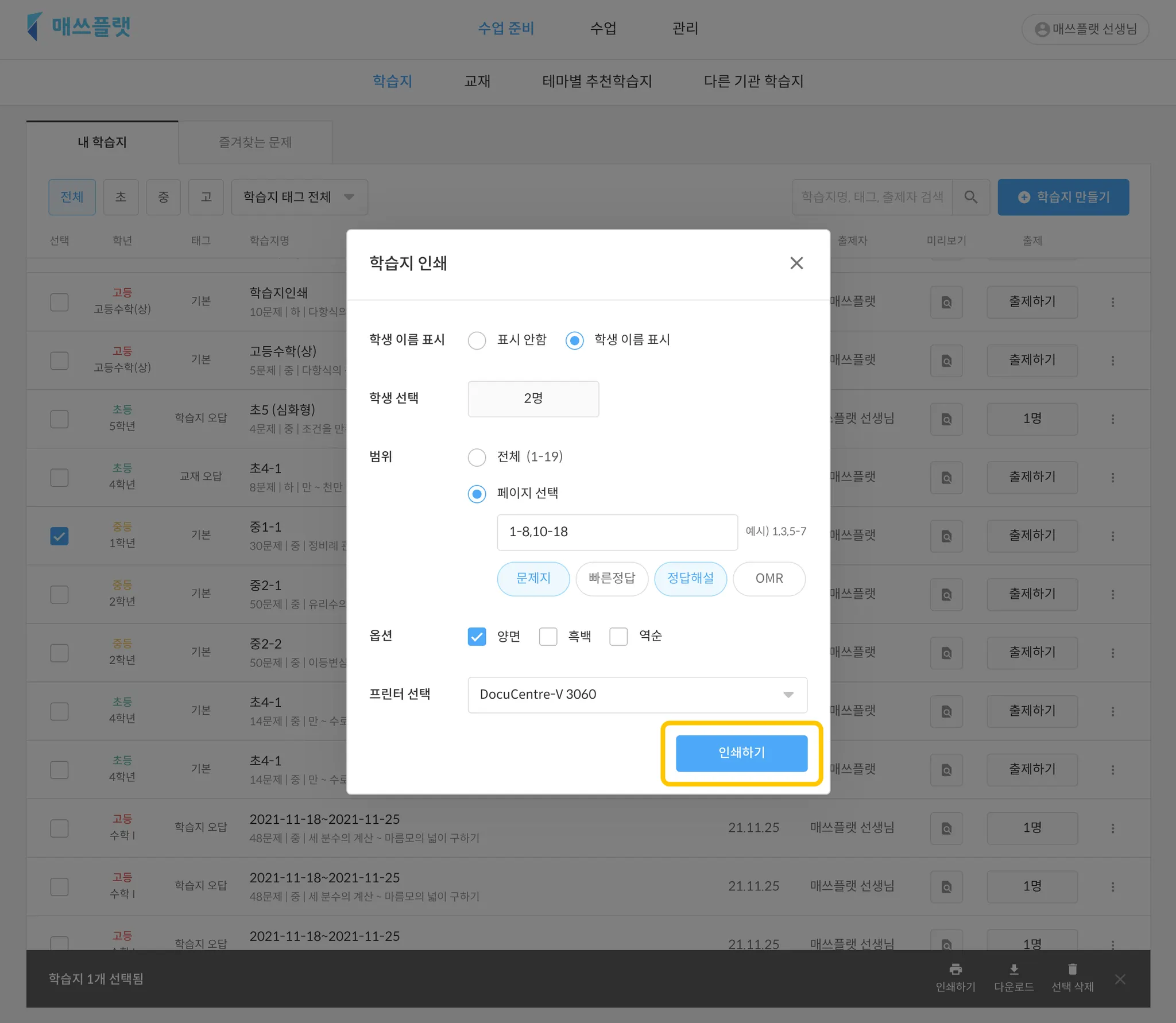Uncheck the 양면 option

tap(477, 637)
